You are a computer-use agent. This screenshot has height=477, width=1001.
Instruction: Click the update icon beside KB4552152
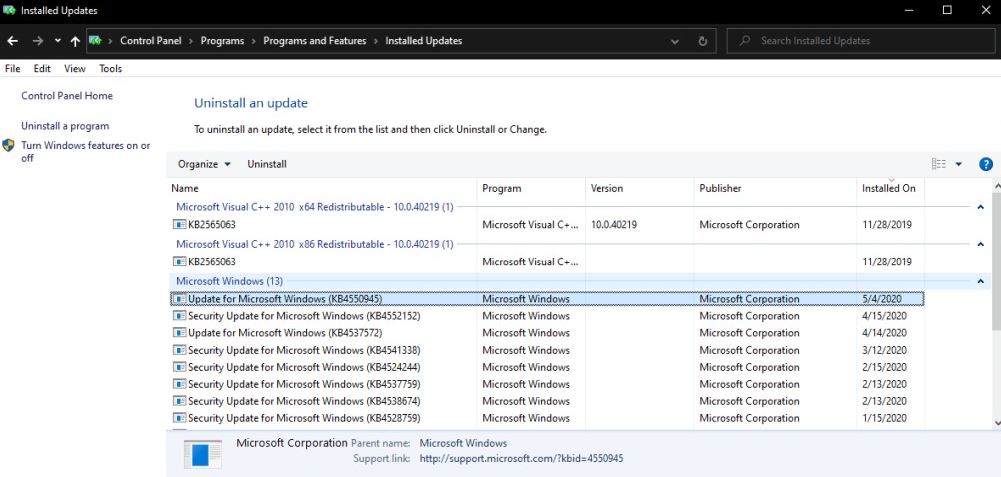[179, 316]
